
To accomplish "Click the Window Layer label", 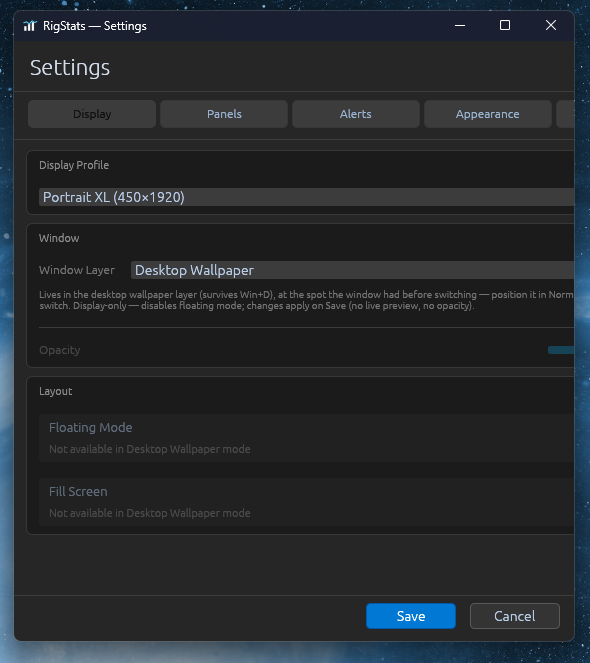I will [x=77, y=270].
